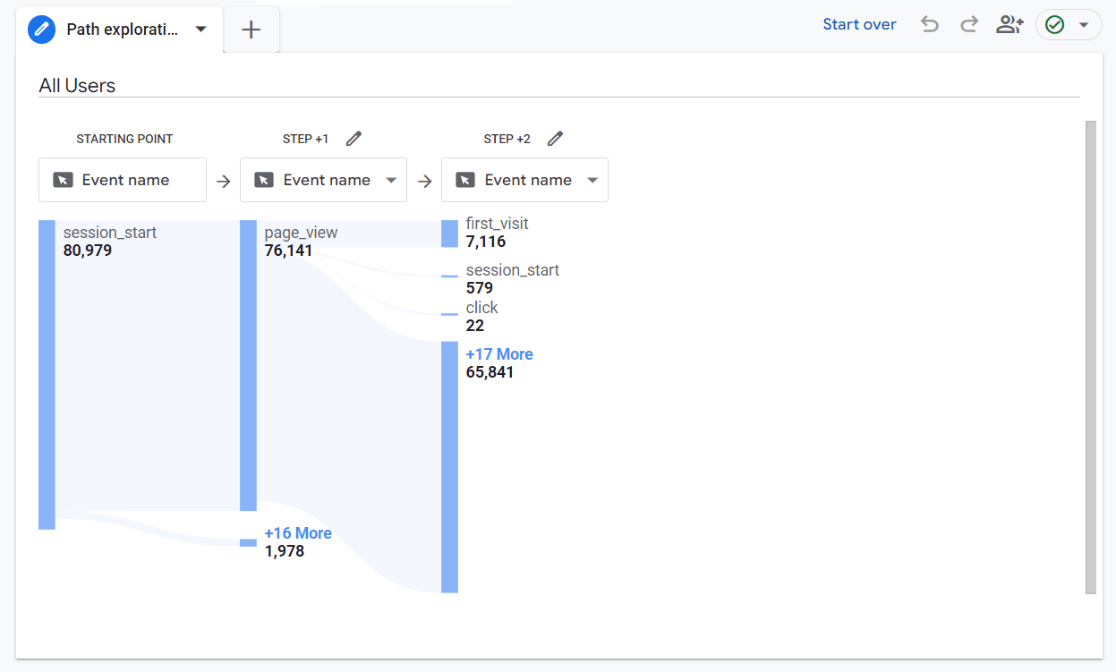Click the Start over link
The width and height of the screenshot is (1116, 672).
click(859, 24)
